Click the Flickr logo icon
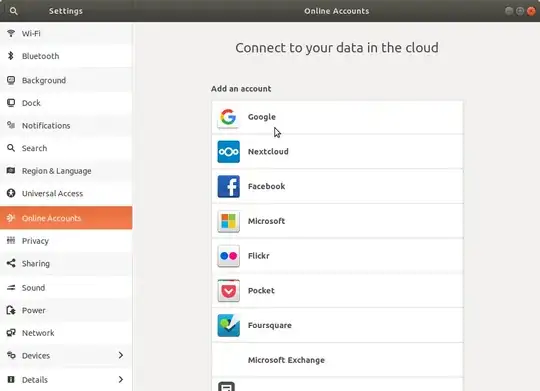The height and width of the screenshot is (391, 540). coord(228,256)
